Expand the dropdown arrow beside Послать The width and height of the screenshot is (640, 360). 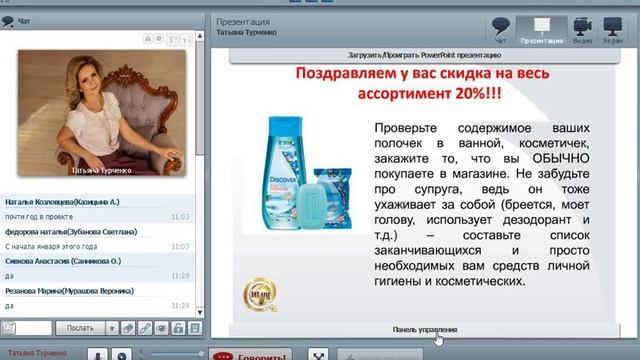[x=111, y=328]
